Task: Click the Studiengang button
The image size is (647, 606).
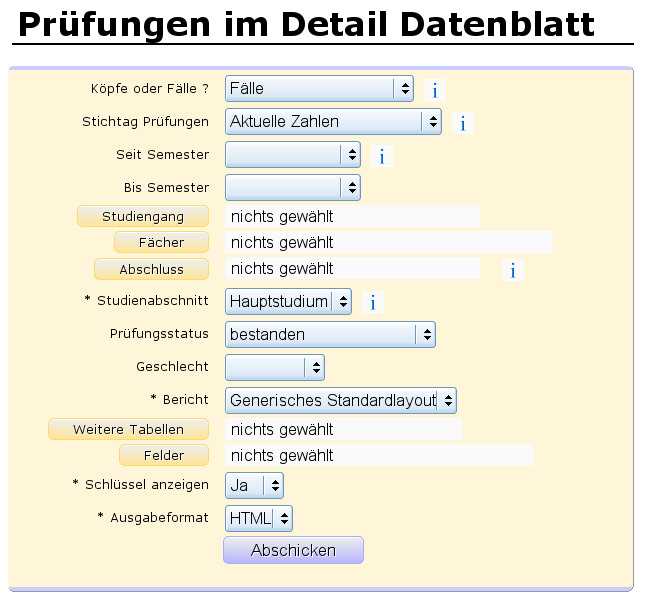Action: pyautogui.click(x=143, y=216)
